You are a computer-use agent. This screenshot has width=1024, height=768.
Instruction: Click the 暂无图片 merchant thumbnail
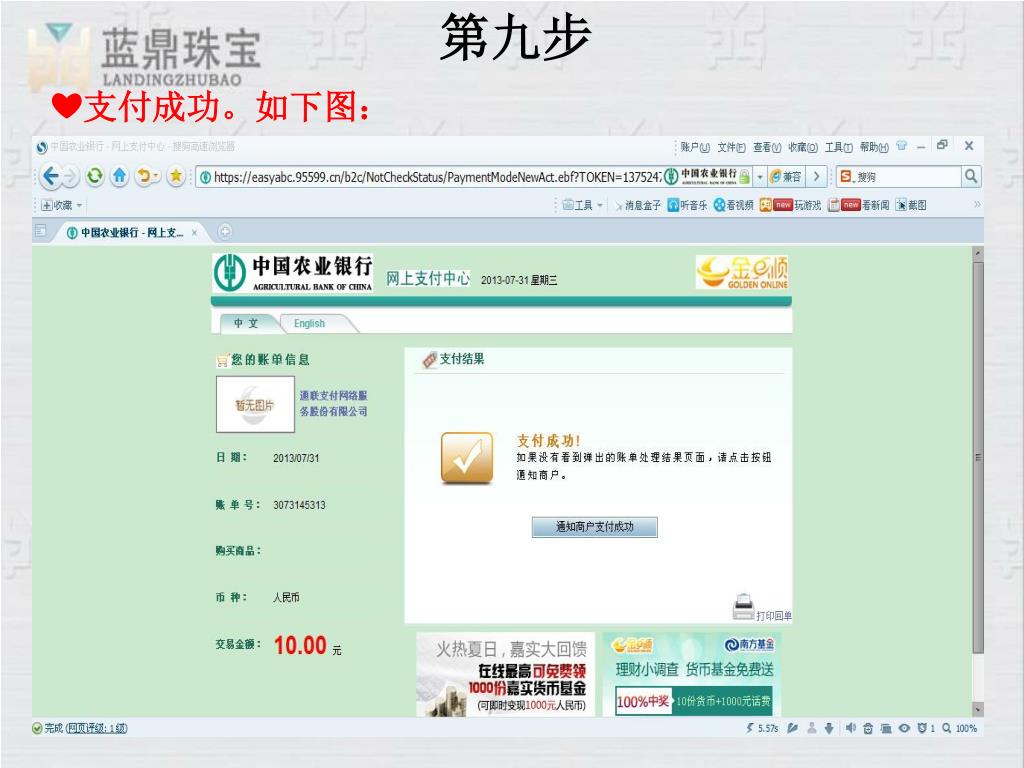coord(255,405)
